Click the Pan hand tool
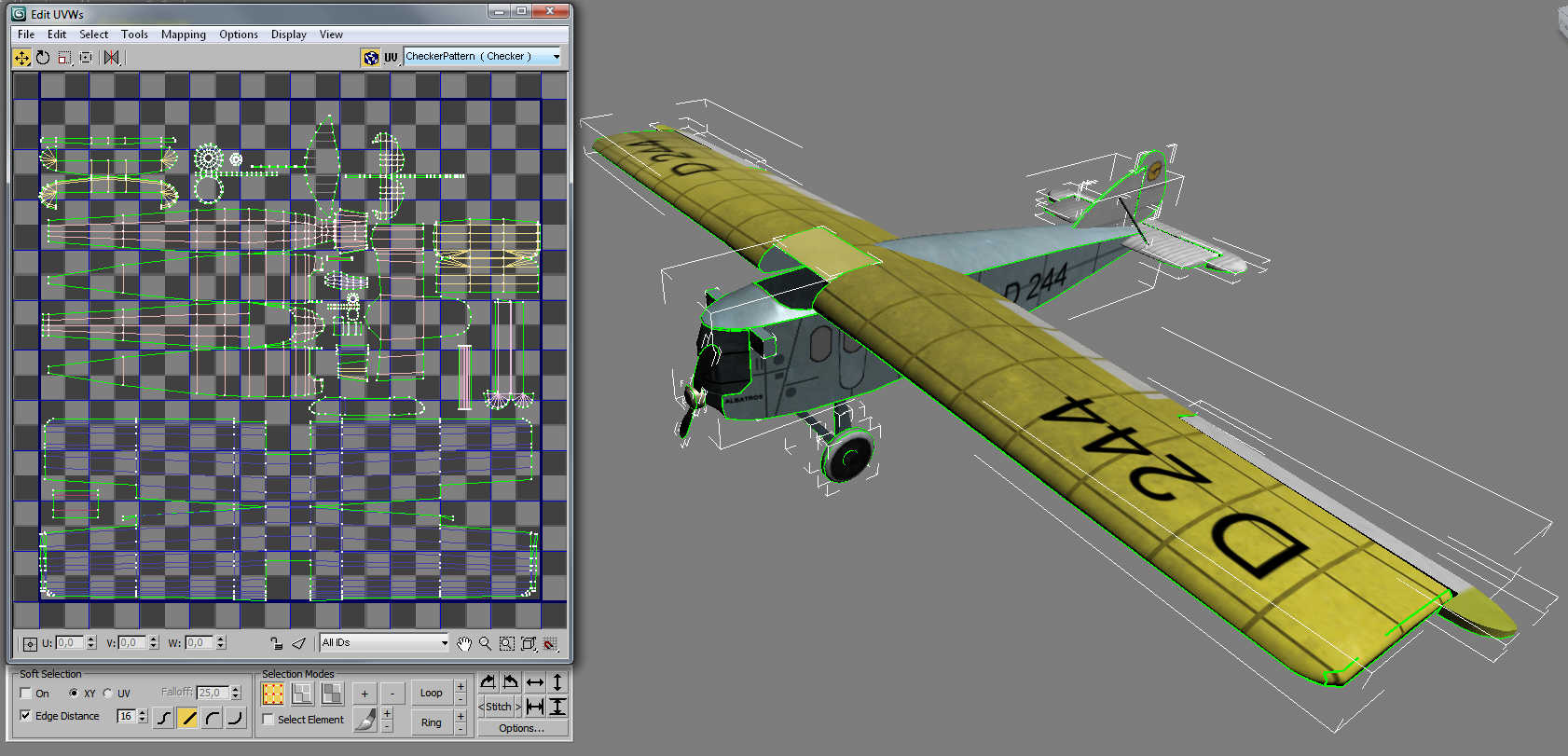The width and height of the screenshot is (1568, 756). coord(464,643)
